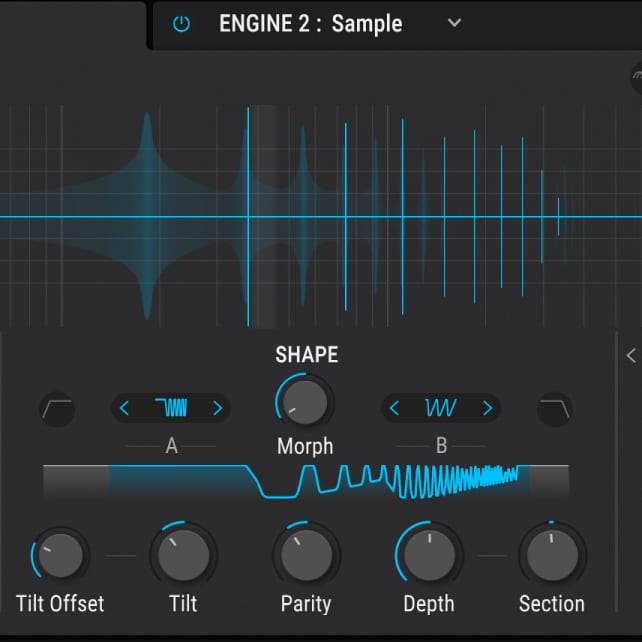Image resolution: width=642 pixels, height=642 pixels.
Task: Click the ENGINE 2 : Sample title
Action: [x=310, y=24]
